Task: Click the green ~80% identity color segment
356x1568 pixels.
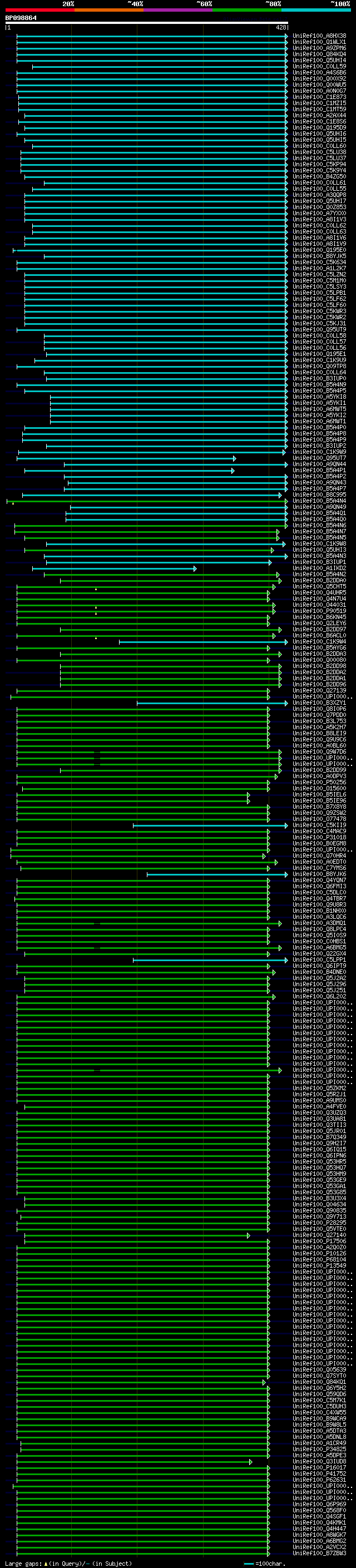Action: click(247, 10)
